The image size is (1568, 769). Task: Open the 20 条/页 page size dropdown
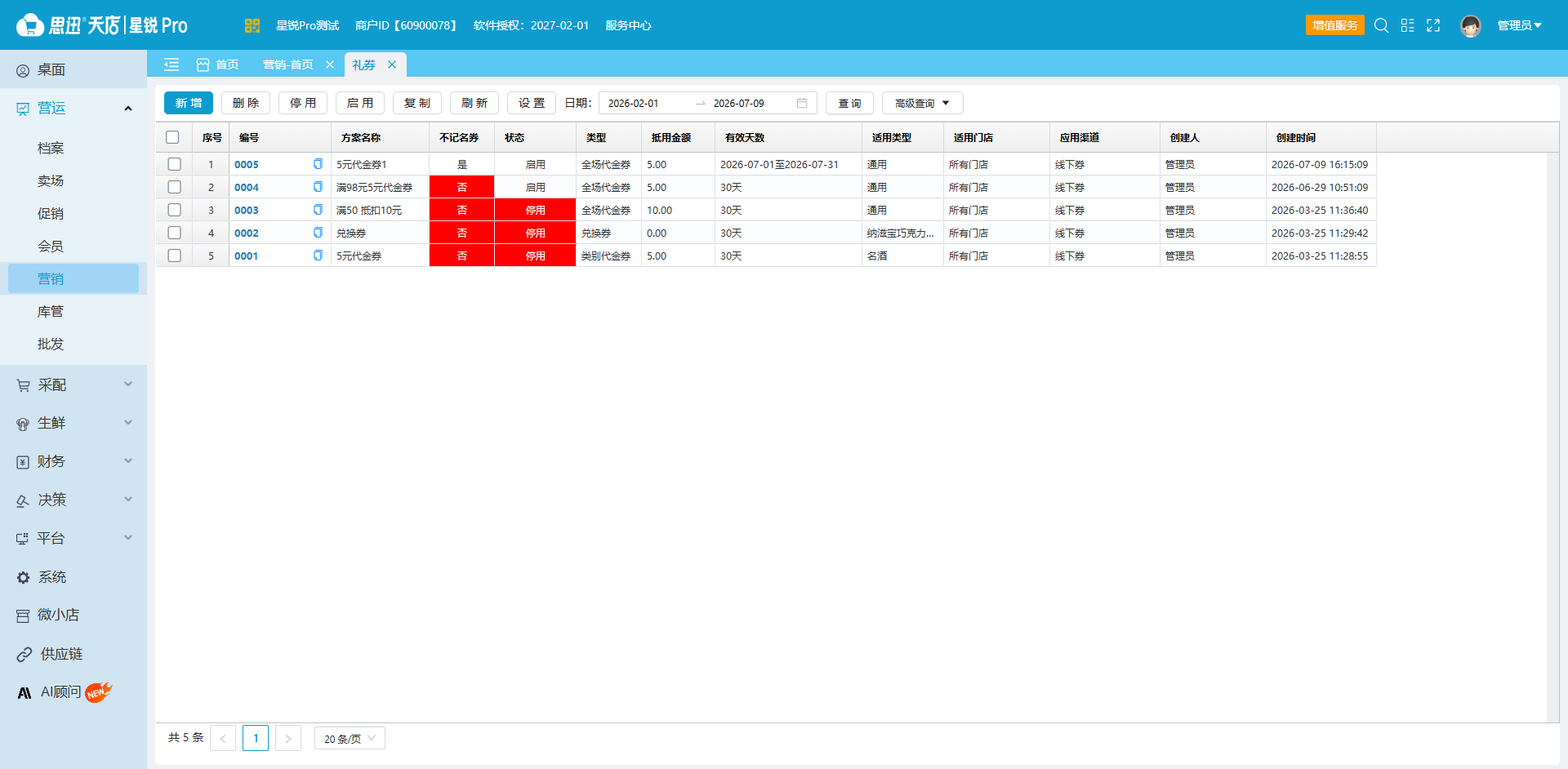pyautogui.click(x=350, y=738)
